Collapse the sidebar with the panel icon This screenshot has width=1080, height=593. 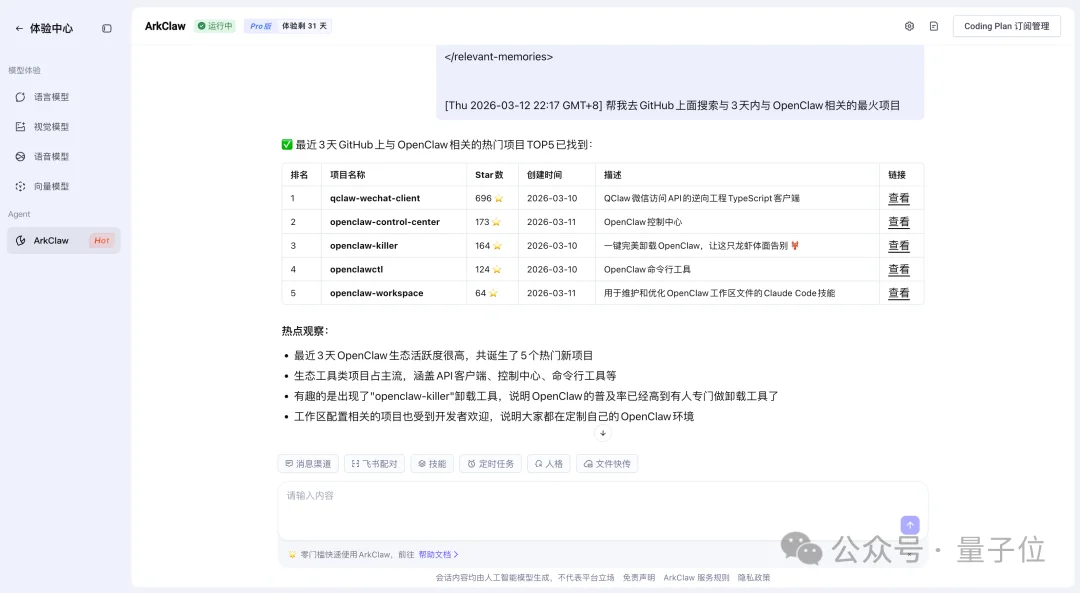tap(107, 28)
